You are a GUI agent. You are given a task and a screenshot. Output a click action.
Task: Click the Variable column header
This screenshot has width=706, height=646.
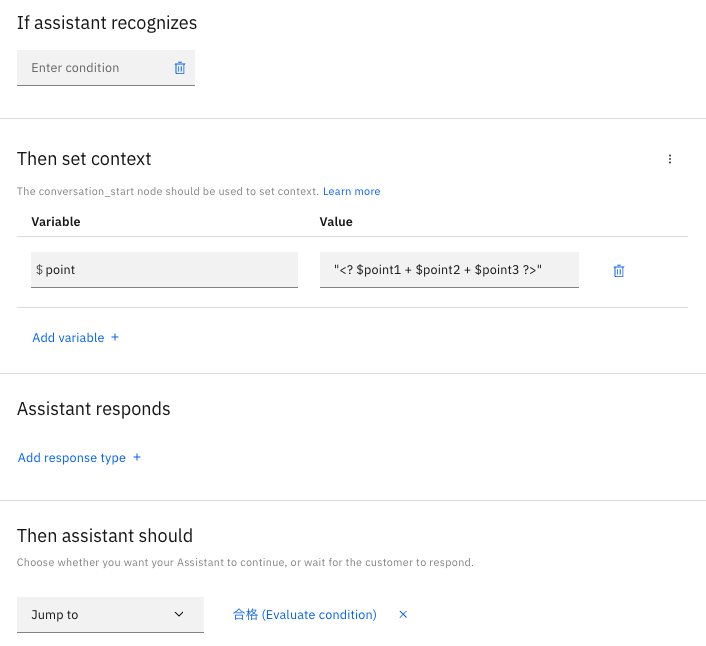coord(56,222)
